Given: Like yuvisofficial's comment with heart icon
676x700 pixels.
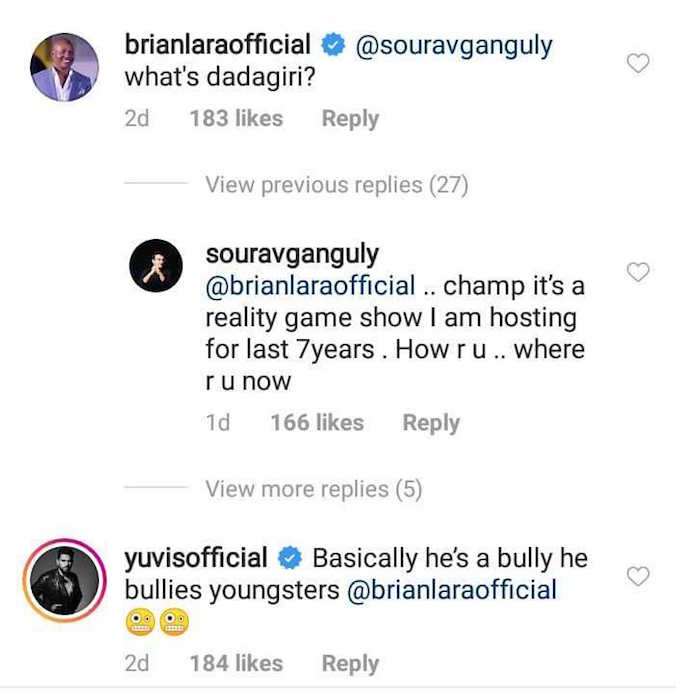Looking at the screenshot, I should click(x=637, y=576).
